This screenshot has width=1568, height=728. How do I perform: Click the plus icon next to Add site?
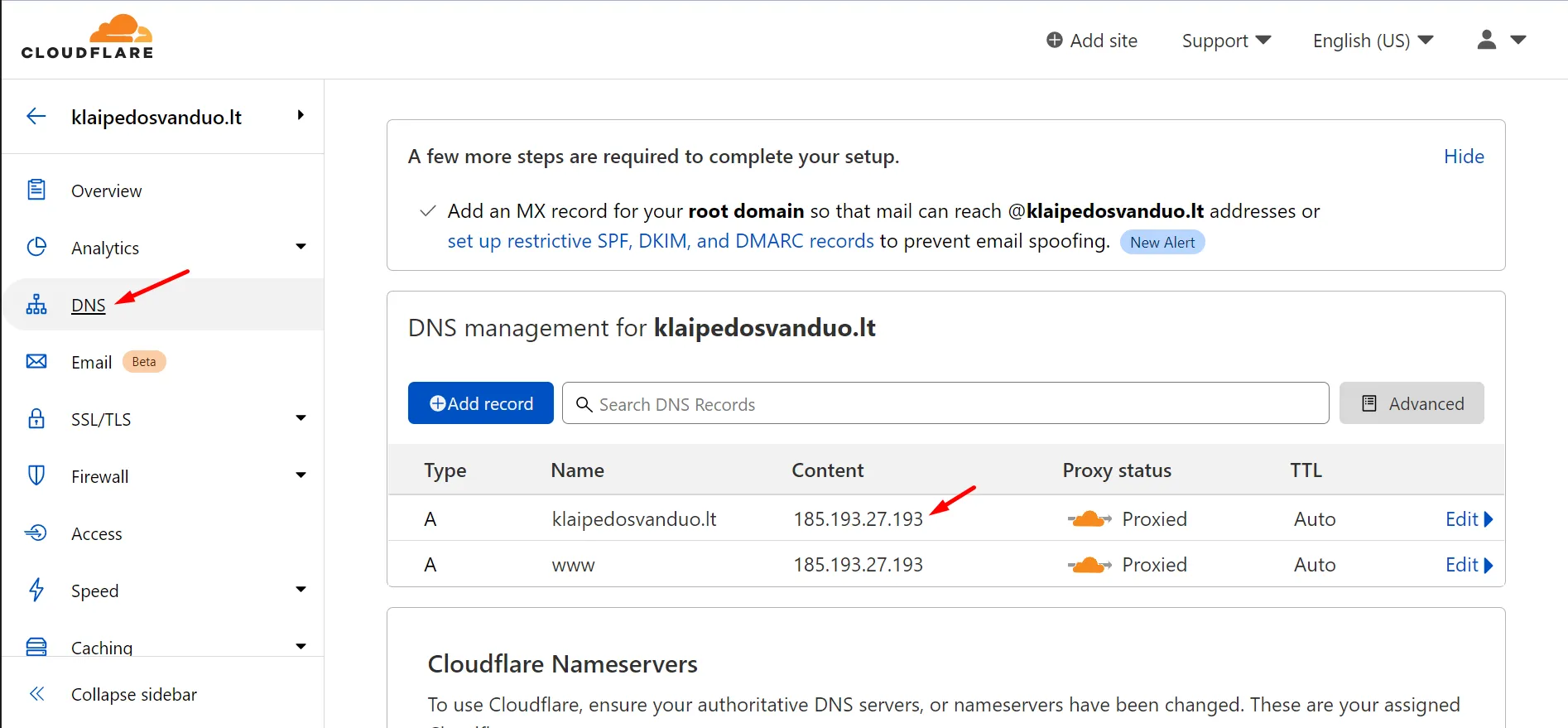point(1054,40)
